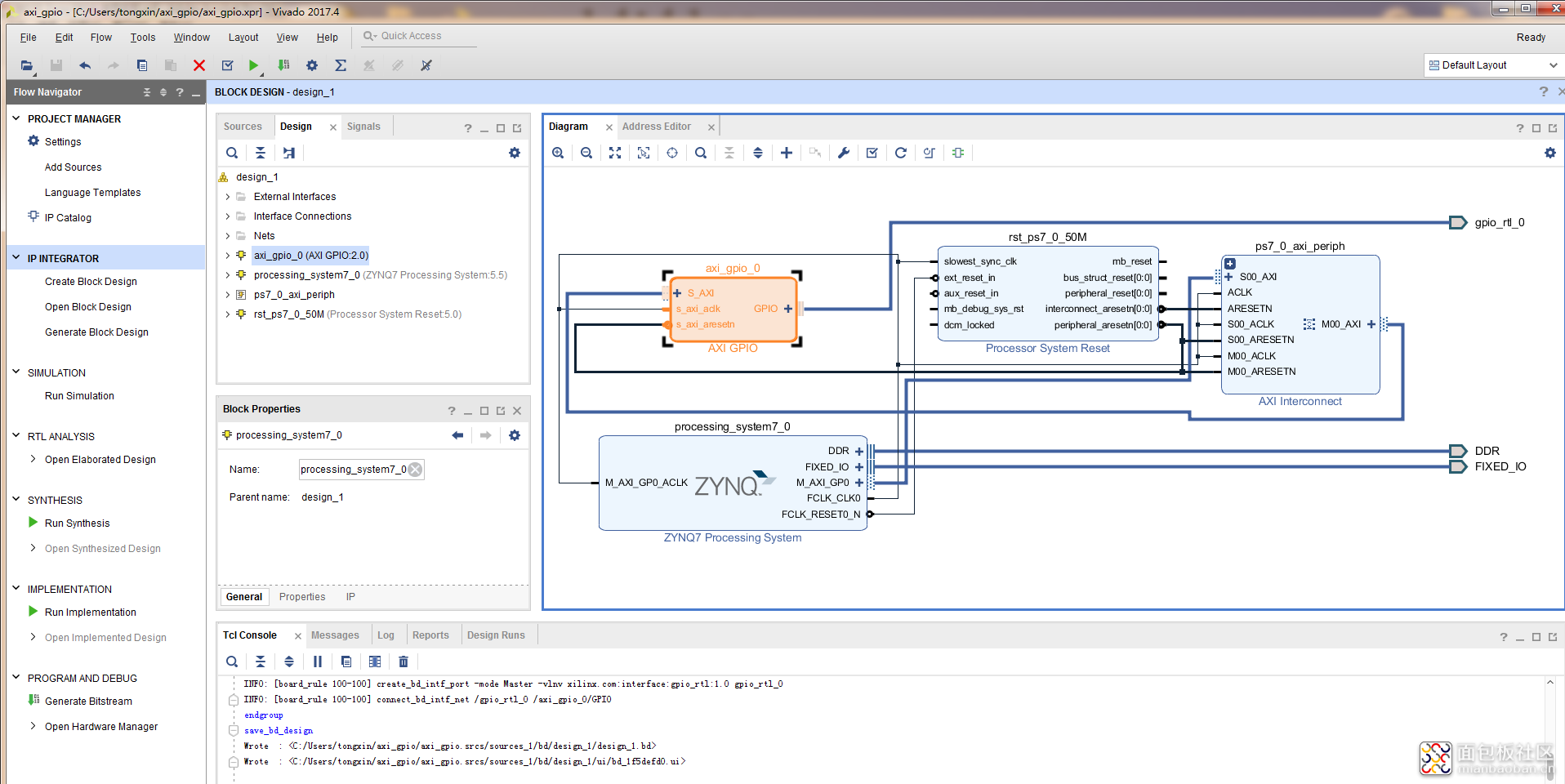
Task: Click the Open Project icon in main toolbar
Action: [x=27, y=65]
